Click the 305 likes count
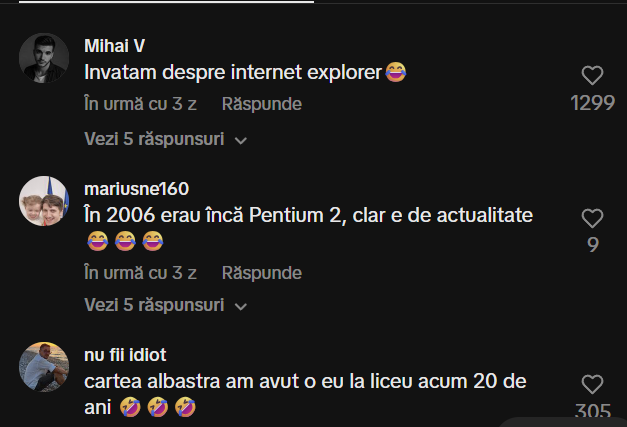Screen dimensions: 627x427 [593, 411]
